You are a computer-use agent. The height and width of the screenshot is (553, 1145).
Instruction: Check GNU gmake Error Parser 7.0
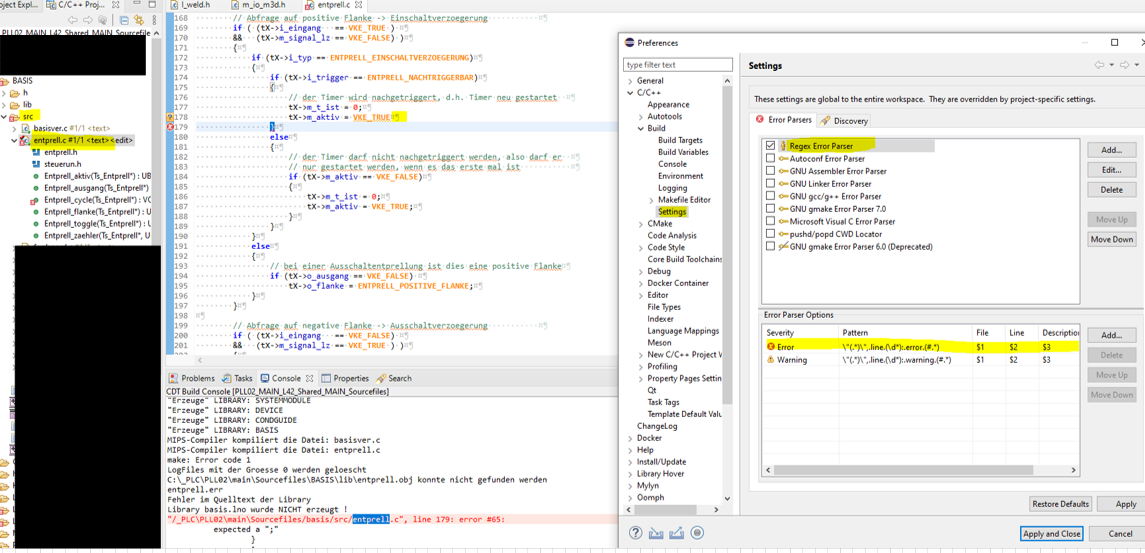point(770,208)
